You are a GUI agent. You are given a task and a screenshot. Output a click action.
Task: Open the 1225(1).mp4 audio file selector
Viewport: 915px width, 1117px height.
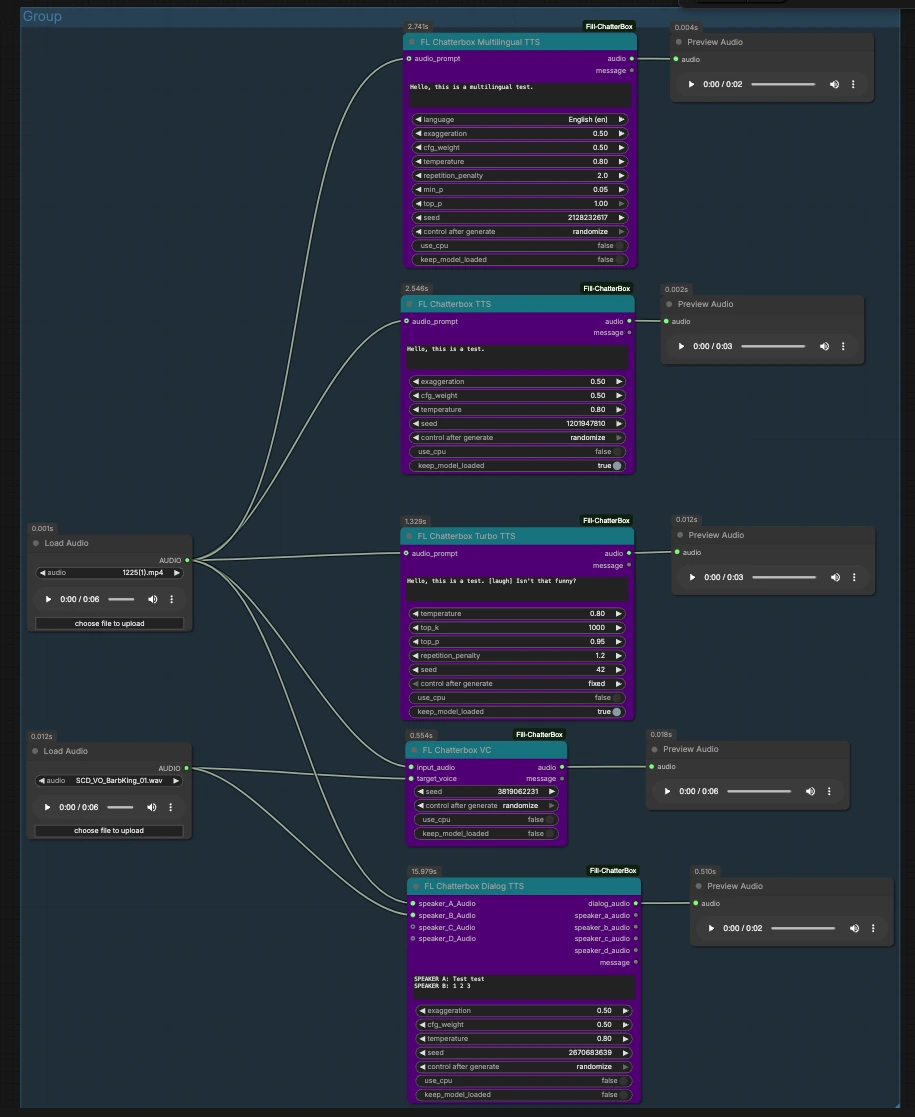[109, 573]
